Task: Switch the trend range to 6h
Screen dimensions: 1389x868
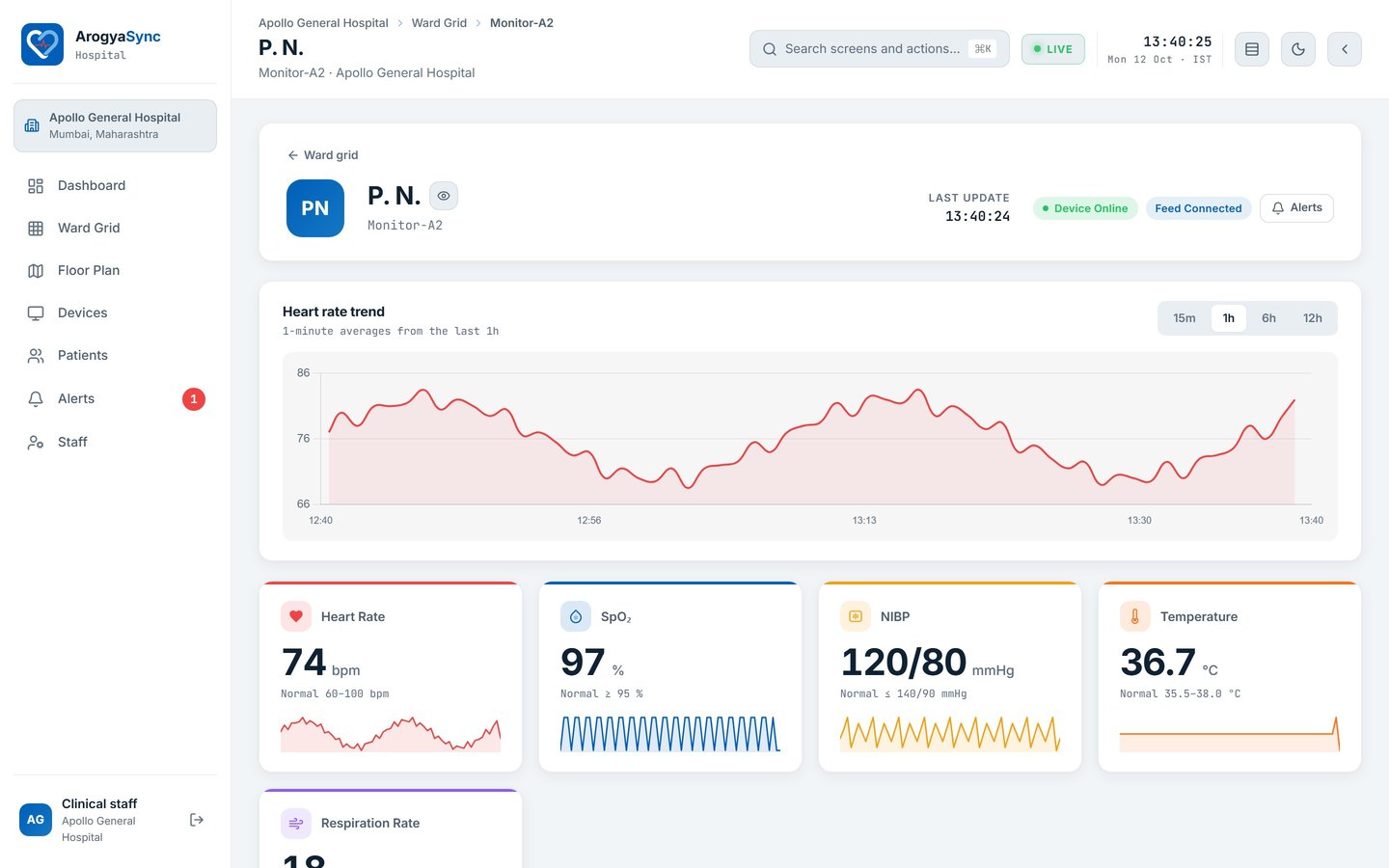Action: coord(1268,318)
